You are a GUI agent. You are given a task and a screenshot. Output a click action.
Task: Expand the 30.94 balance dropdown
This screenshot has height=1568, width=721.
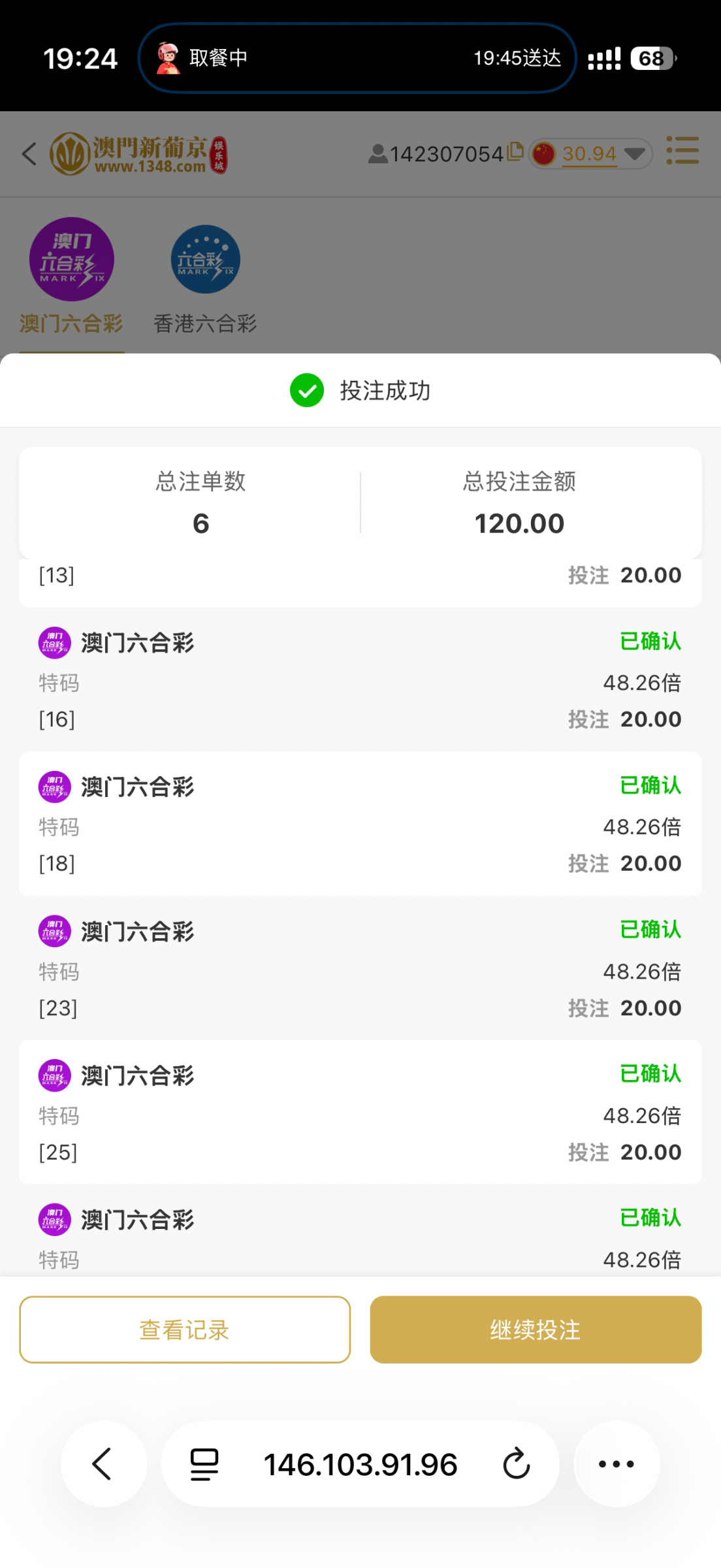(633, 154)
